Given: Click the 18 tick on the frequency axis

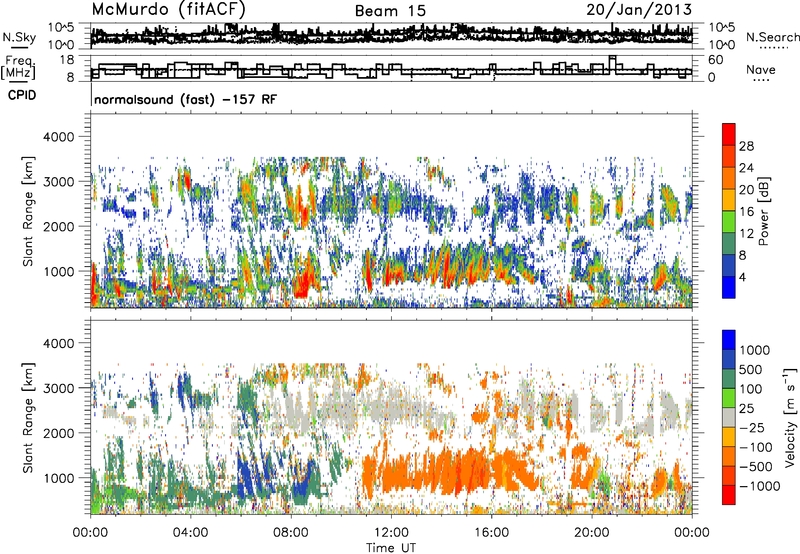Looking at the screenshot, I should 67,60.
